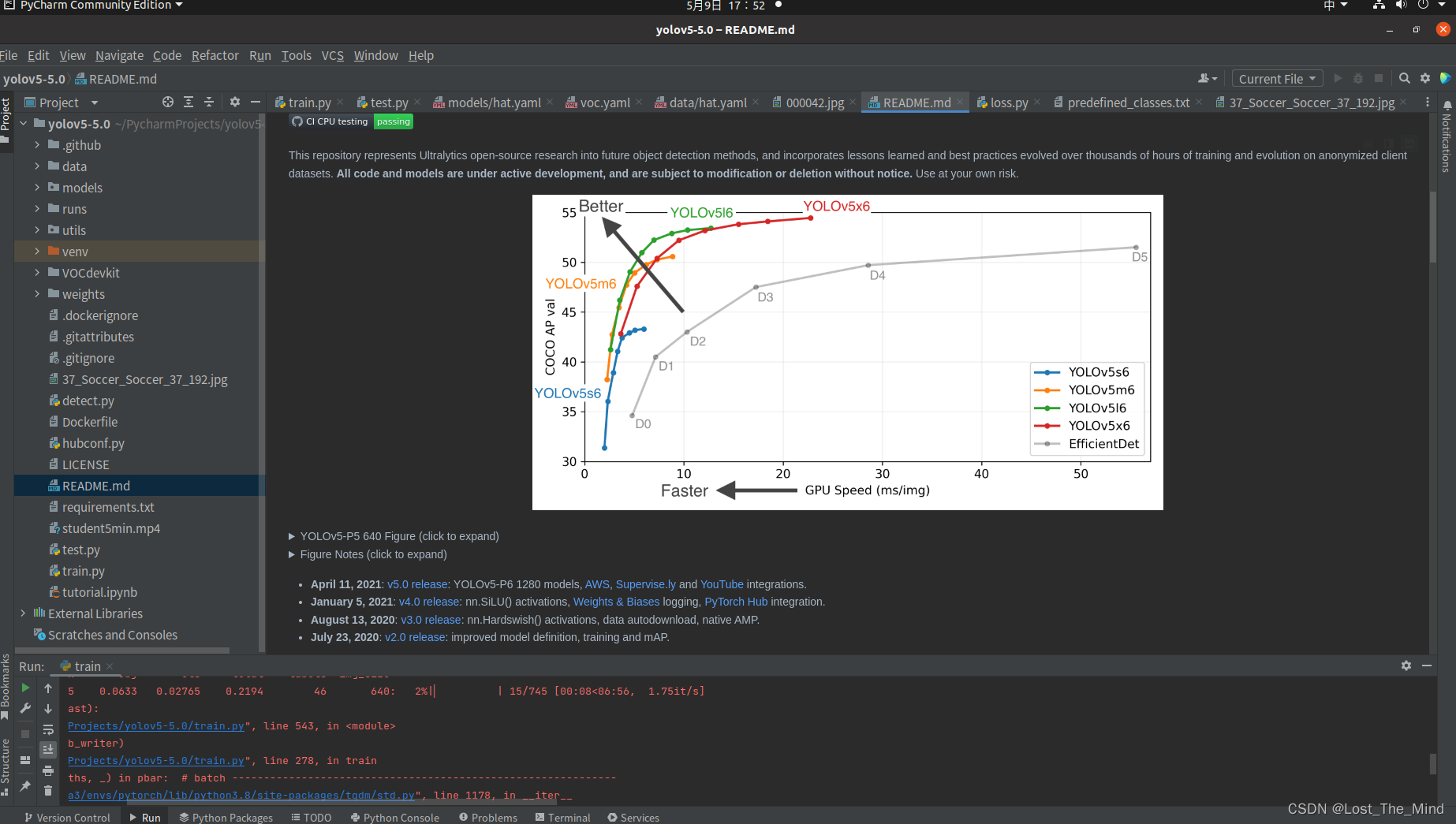Expand the venv folder

point(37,252)
